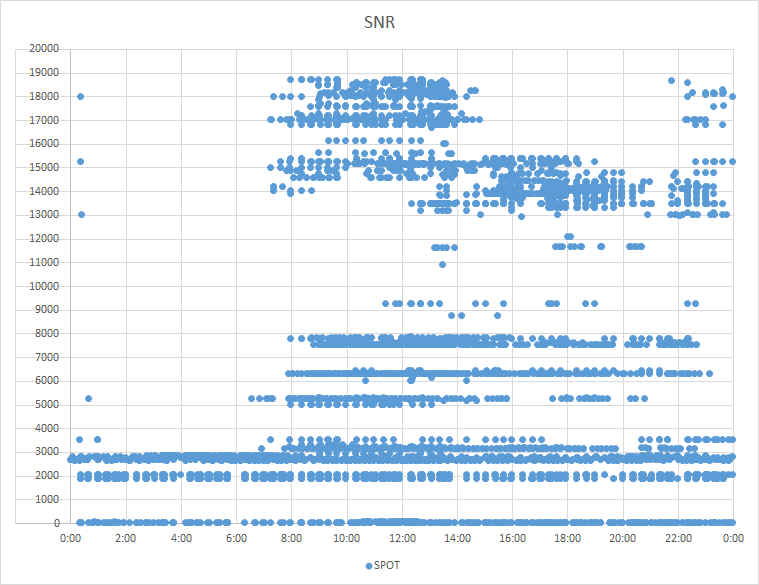
Task: Select the rightmost 0:00 axis label
Action: click(733, 538)
